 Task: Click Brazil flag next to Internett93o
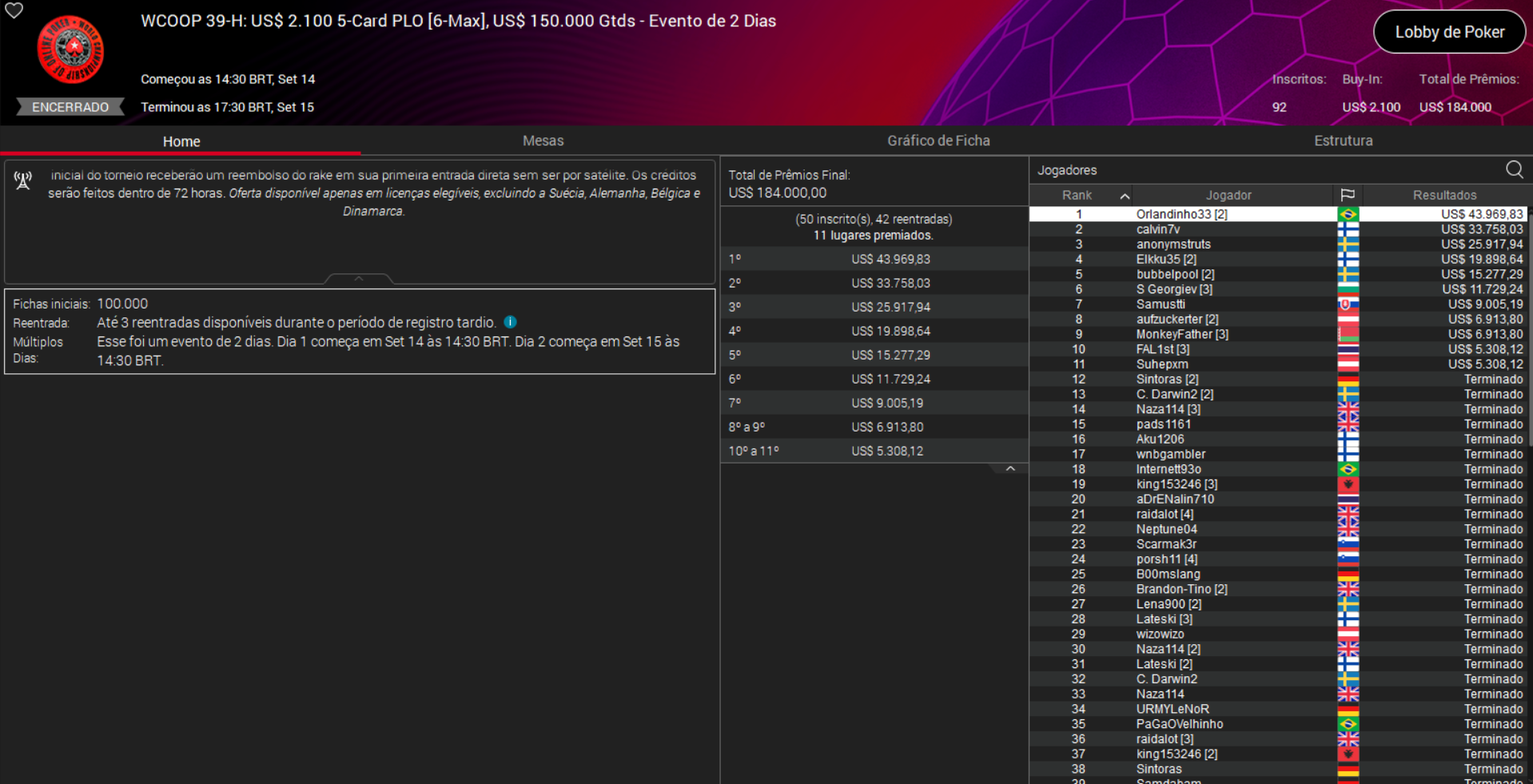tap(1348, 469)
